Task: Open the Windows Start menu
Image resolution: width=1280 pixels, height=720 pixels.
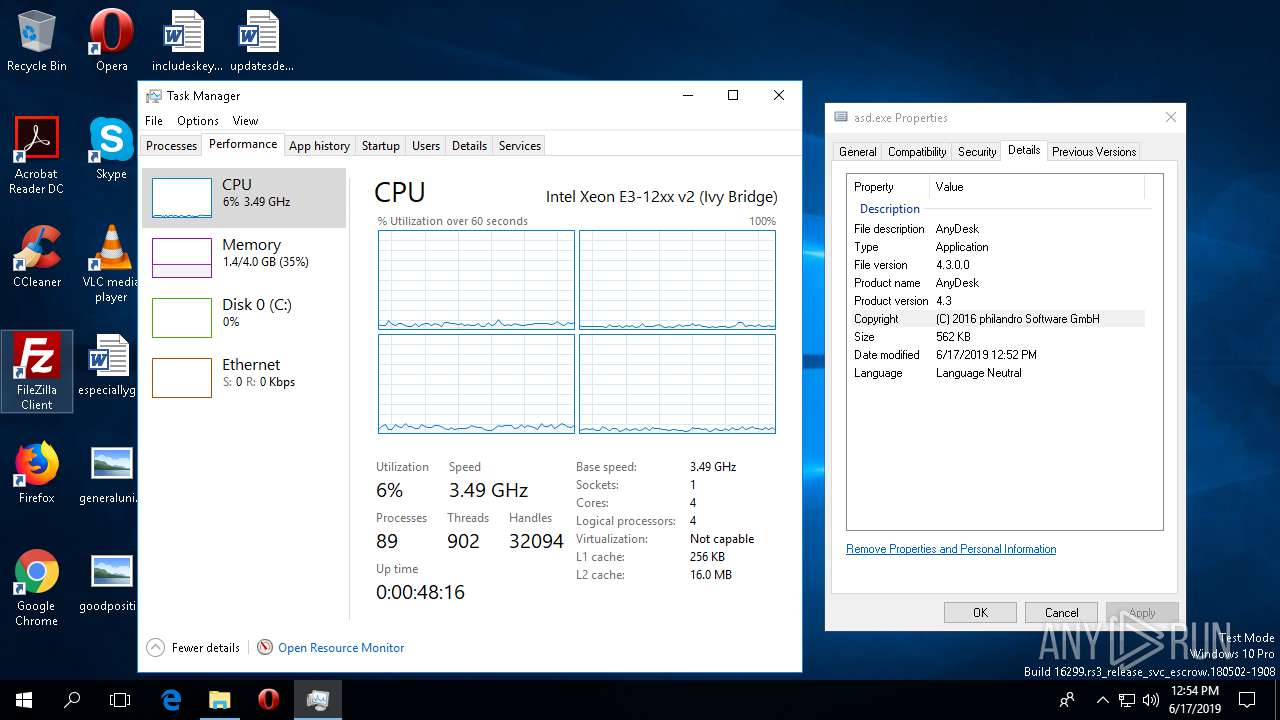Action: click(23, 700)
